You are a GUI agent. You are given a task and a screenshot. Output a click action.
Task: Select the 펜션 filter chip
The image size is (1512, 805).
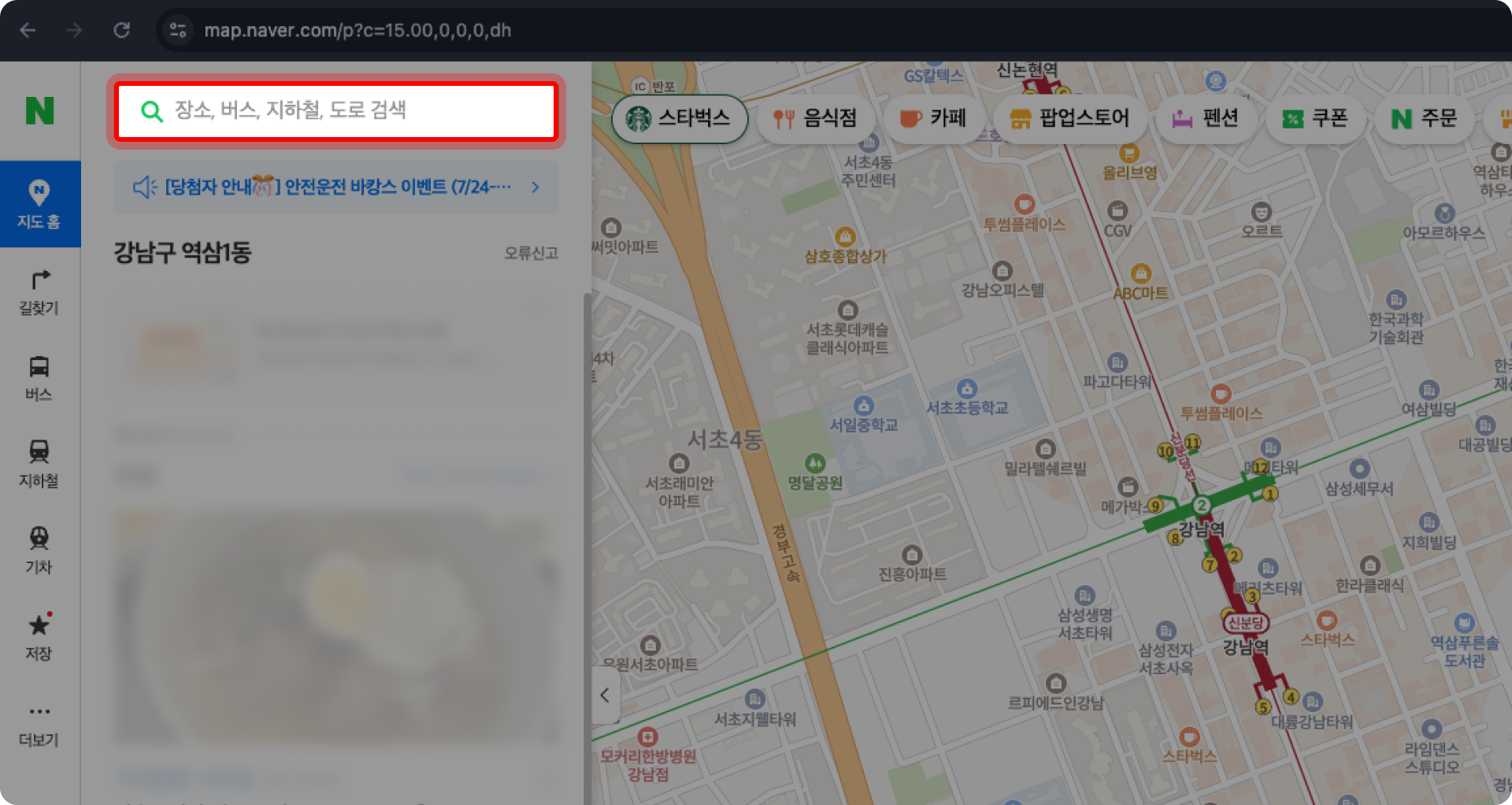[1205, 119]
